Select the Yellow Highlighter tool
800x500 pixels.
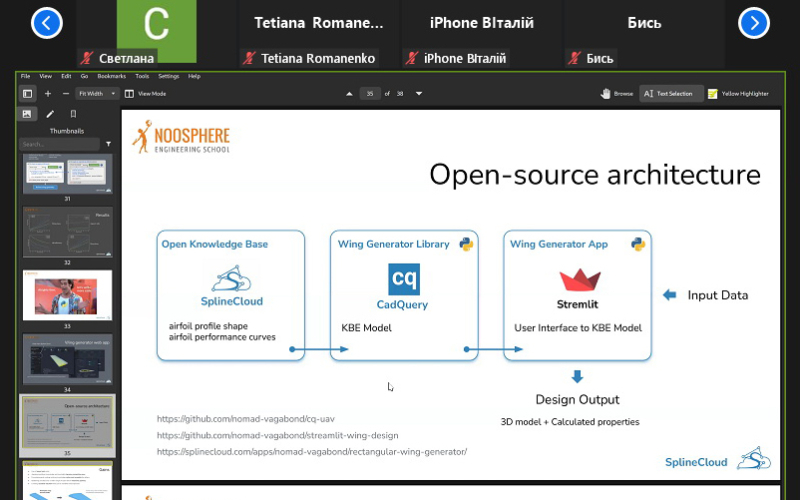738,93
